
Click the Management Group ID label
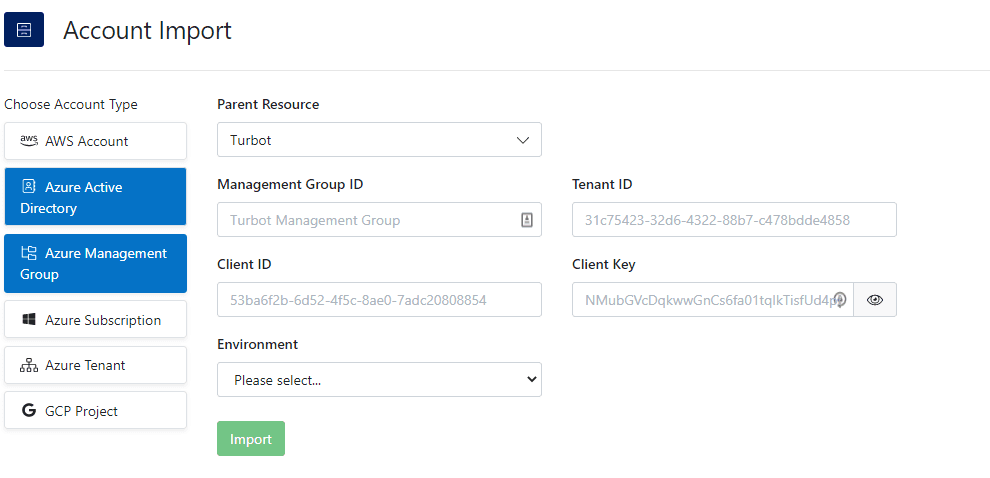290,184
